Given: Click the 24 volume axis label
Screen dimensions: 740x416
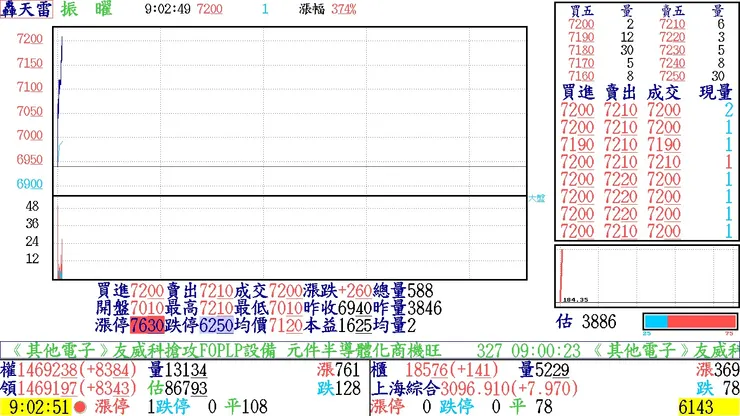Looking at the screenshot, I should 32,241.
